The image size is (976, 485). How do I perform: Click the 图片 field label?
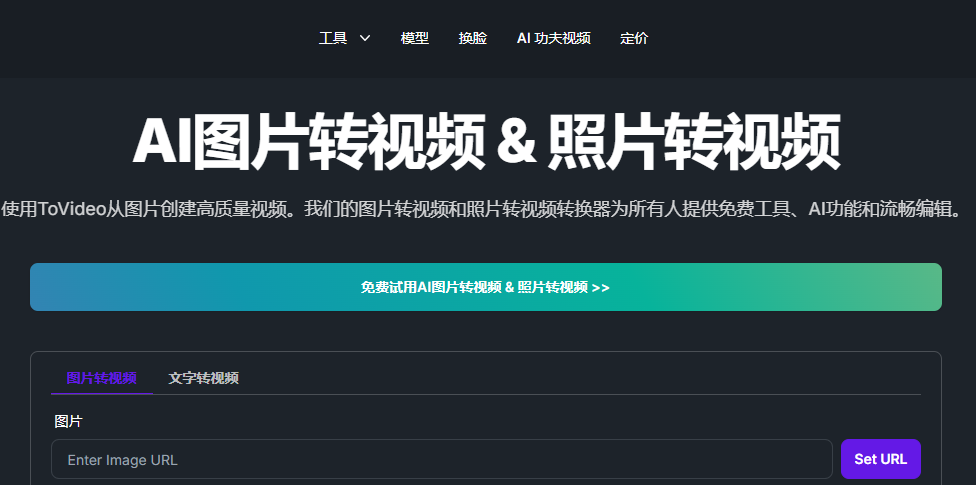(68, 421)
